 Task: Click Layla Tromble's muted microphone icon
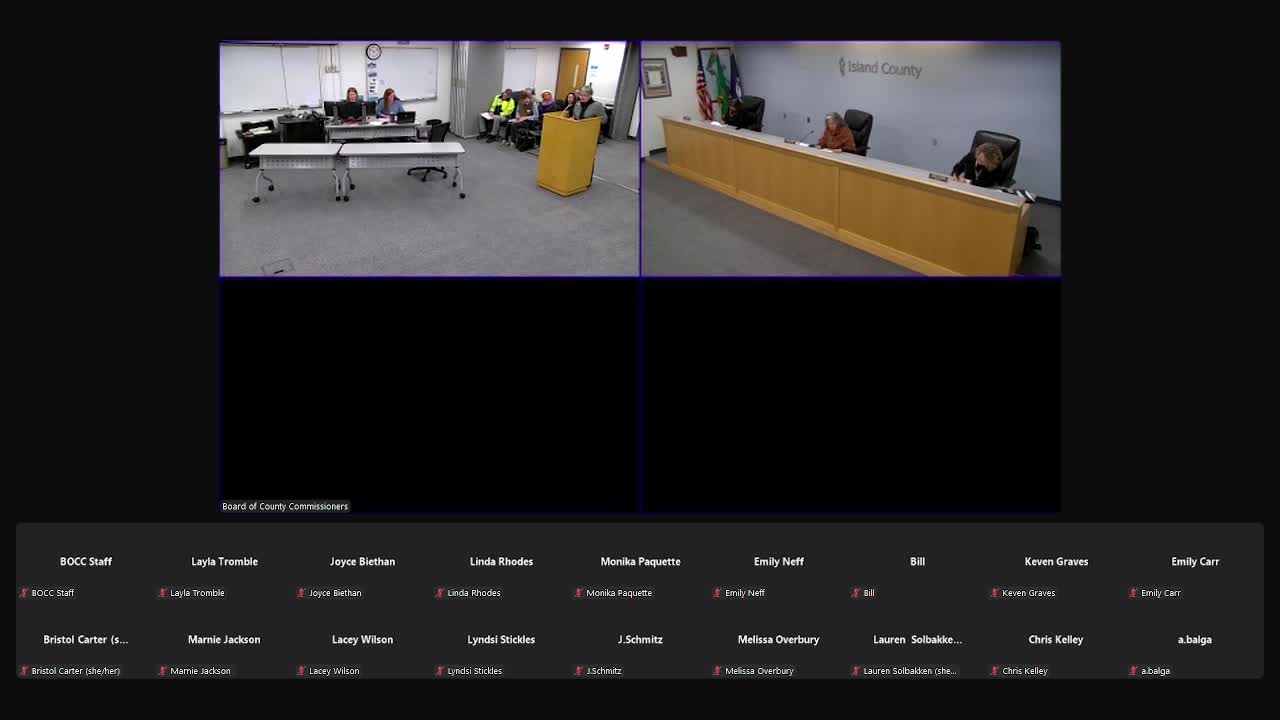click(162, 593)
